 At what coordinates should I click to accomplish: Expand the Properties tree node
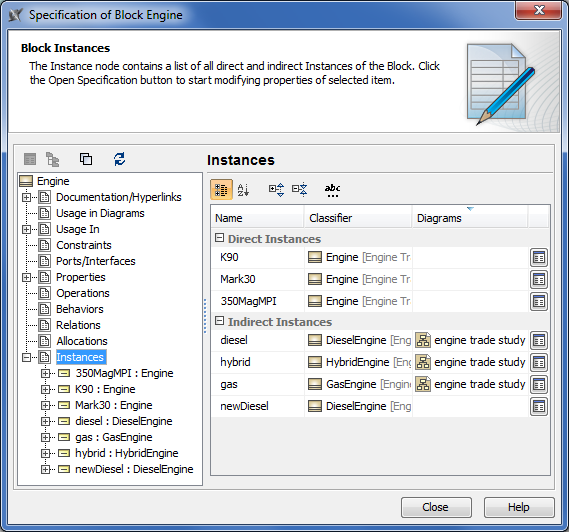point(26,277)
